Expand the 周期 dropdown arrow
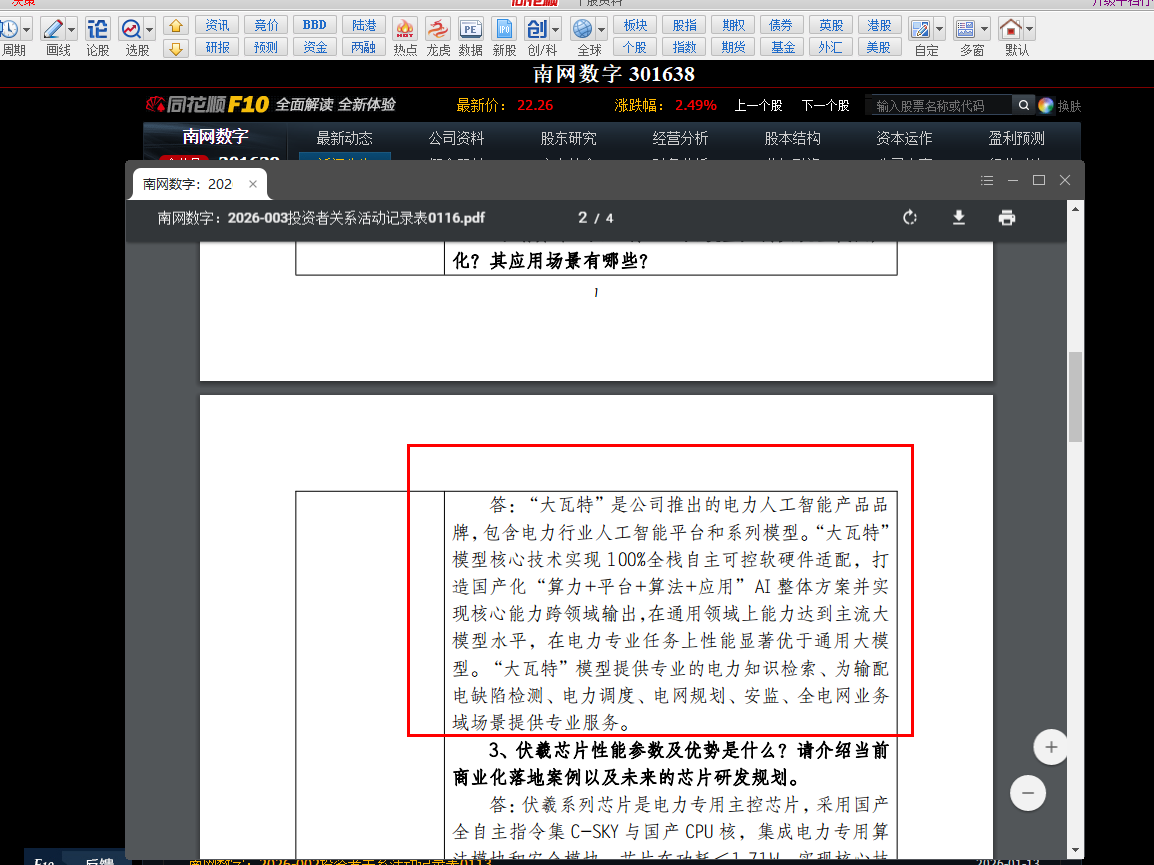The width and height of the screenshot is (1154, 865). pos(26,30)
